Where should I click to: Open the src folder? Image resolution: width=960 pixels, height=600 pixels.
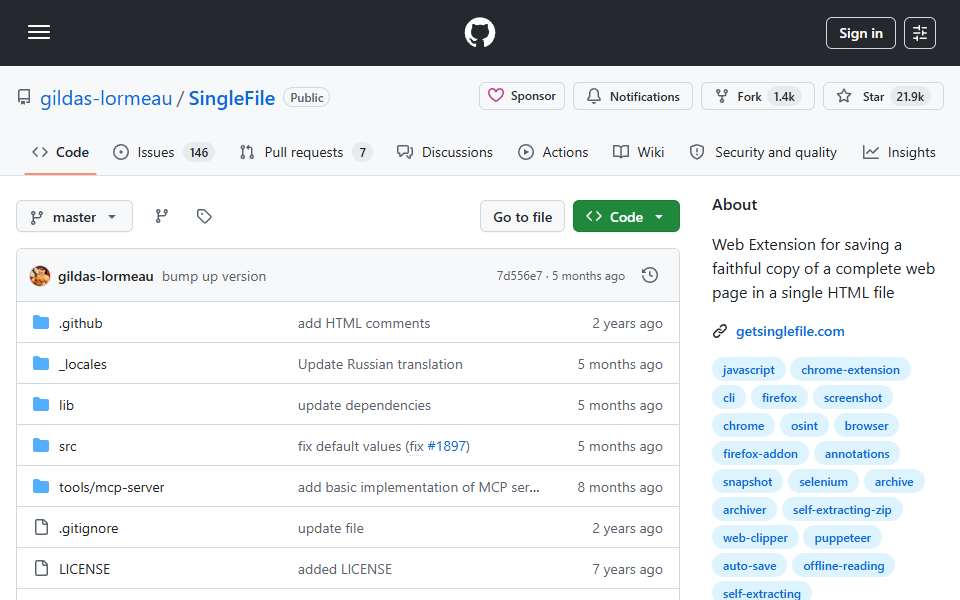pyautogui.click(x=67, y=446)
